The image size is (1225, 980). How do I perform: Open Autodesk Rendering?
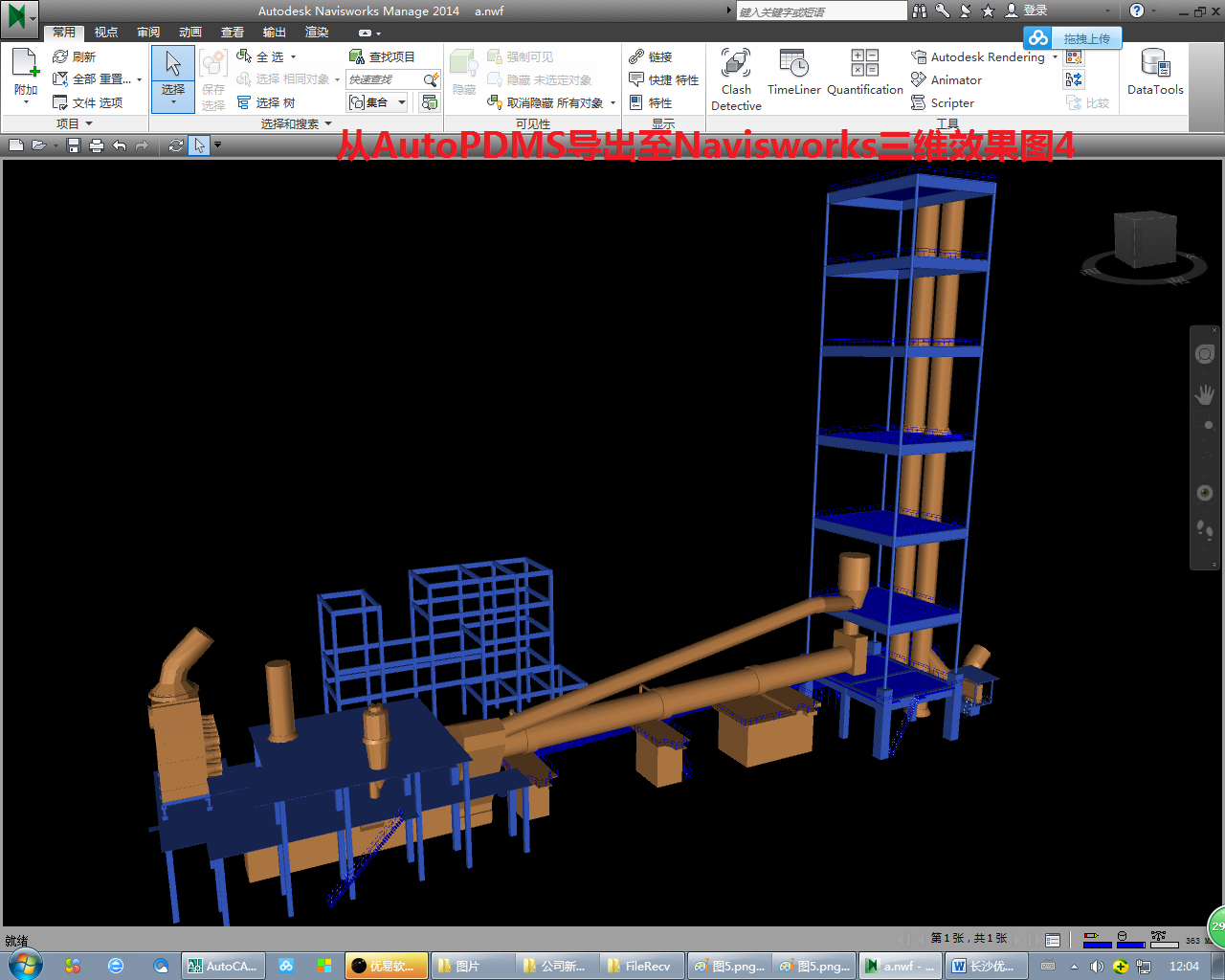[x=978, y=56]
